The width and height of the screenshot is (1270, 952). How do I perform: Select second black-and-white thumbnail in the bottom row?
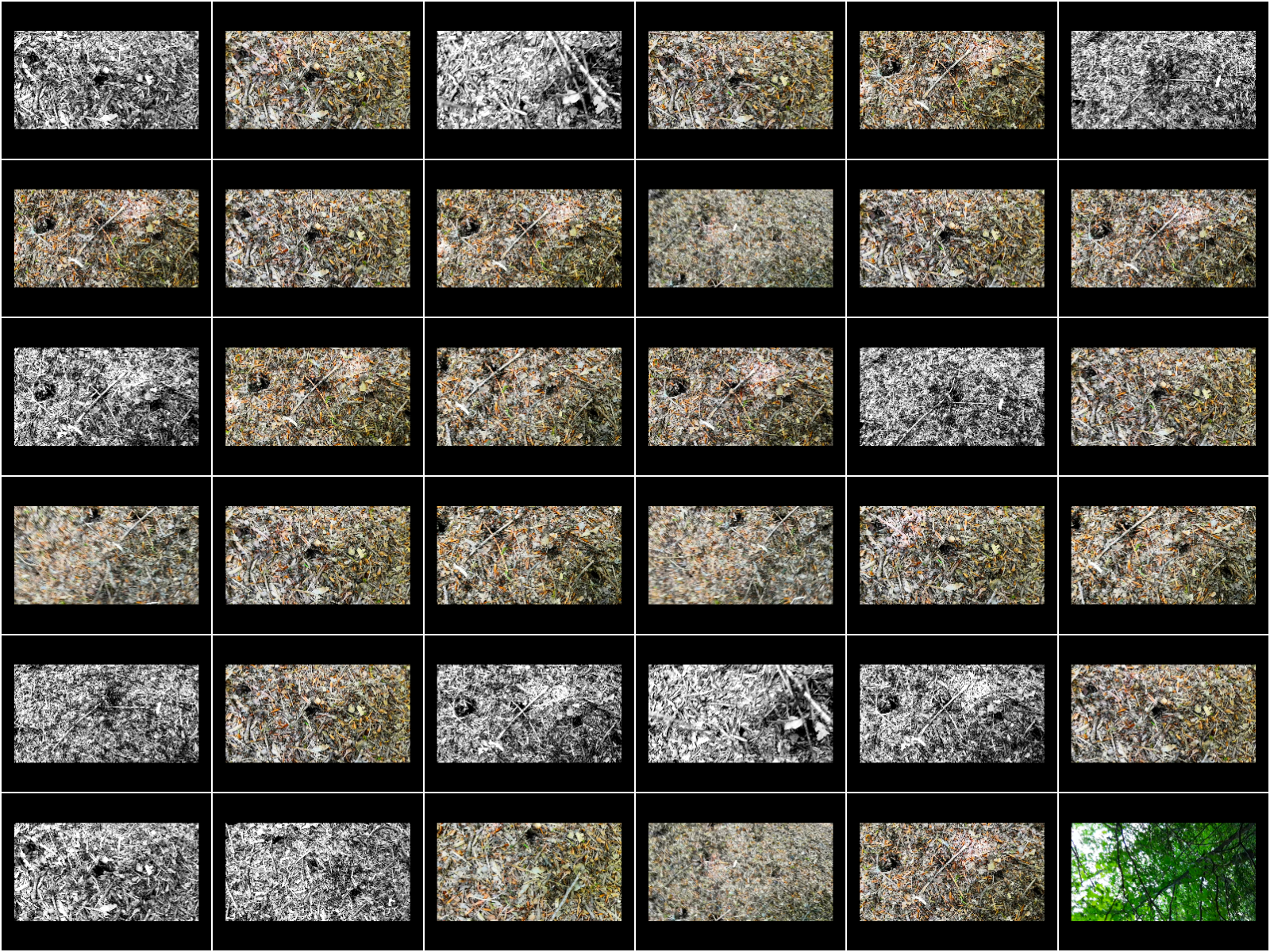point(317,872)
